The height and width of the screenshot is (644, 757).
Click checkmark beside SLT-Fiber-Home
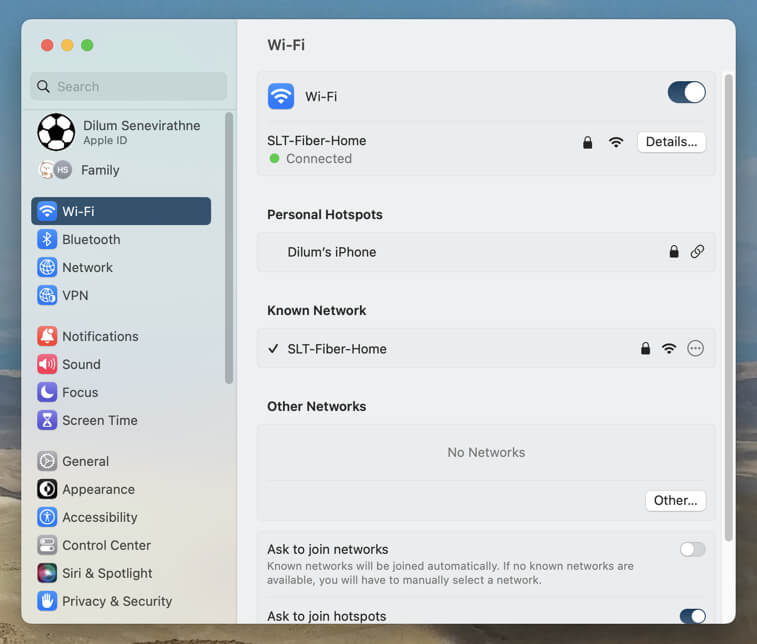coord(273,349)
